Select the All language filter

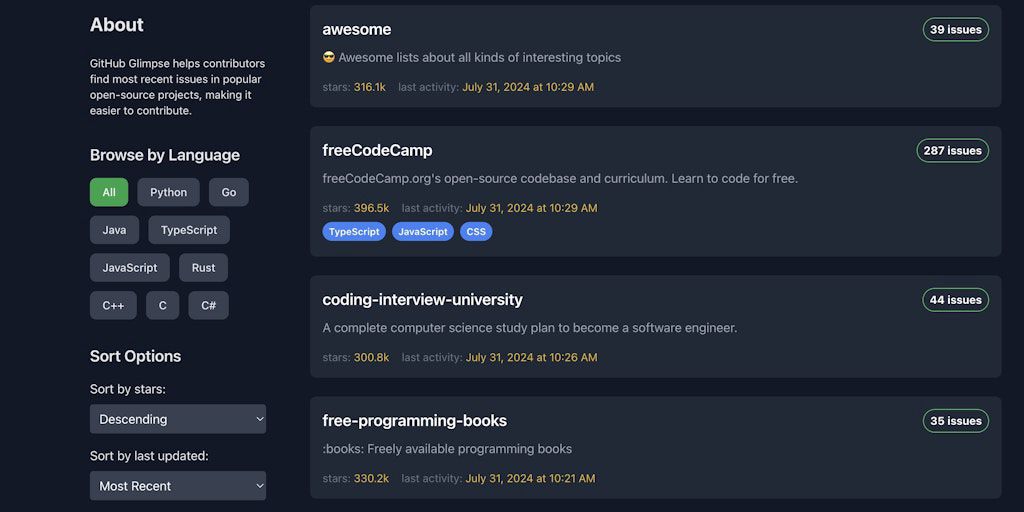(x=109, y=192)
